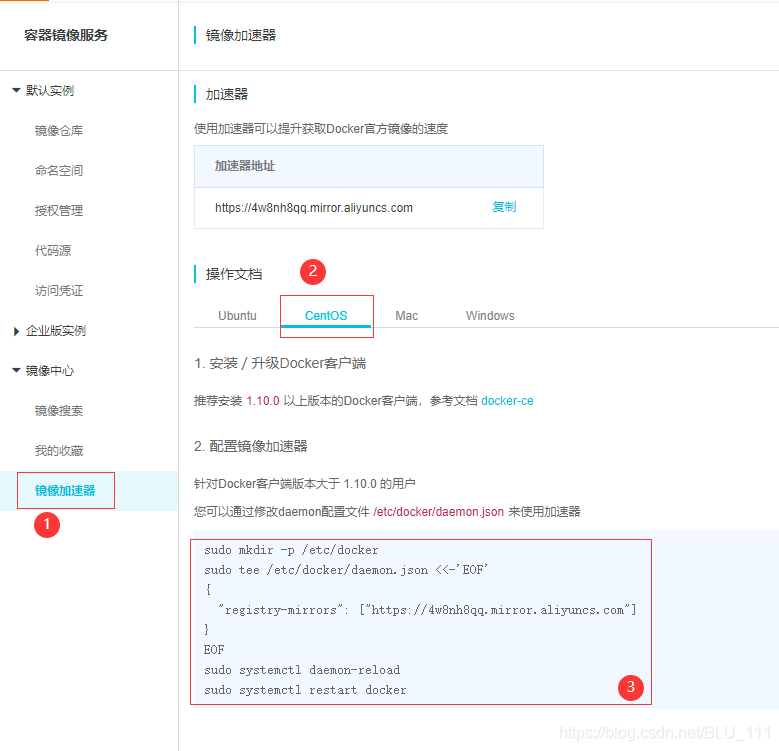Viewport: 779px width, 751px height.
Task: Expand the 企业版实例 section arrow
Action: point(16,331)
